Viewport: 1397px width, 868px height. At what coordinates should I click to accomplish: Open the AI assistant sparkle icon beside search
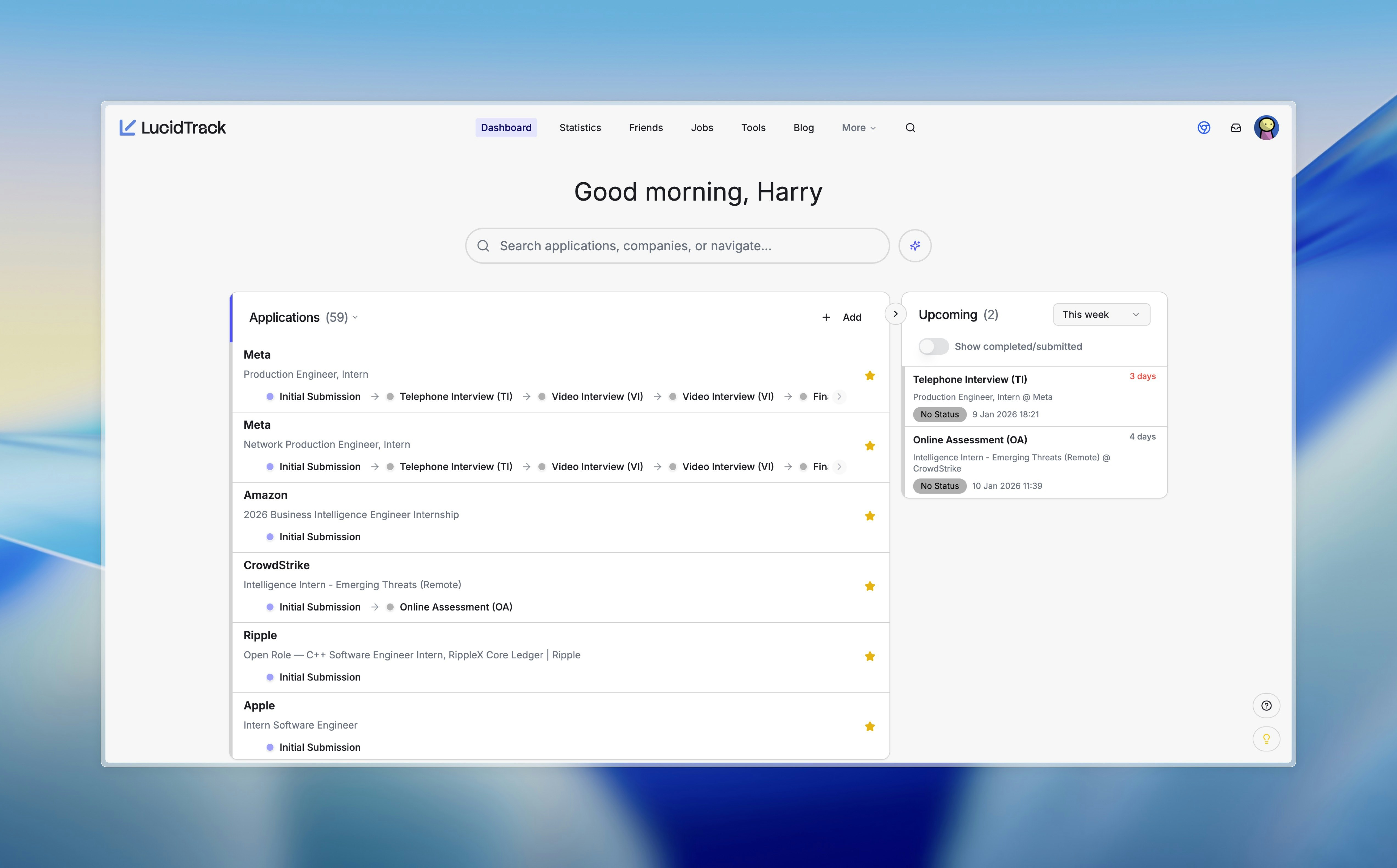915,245
